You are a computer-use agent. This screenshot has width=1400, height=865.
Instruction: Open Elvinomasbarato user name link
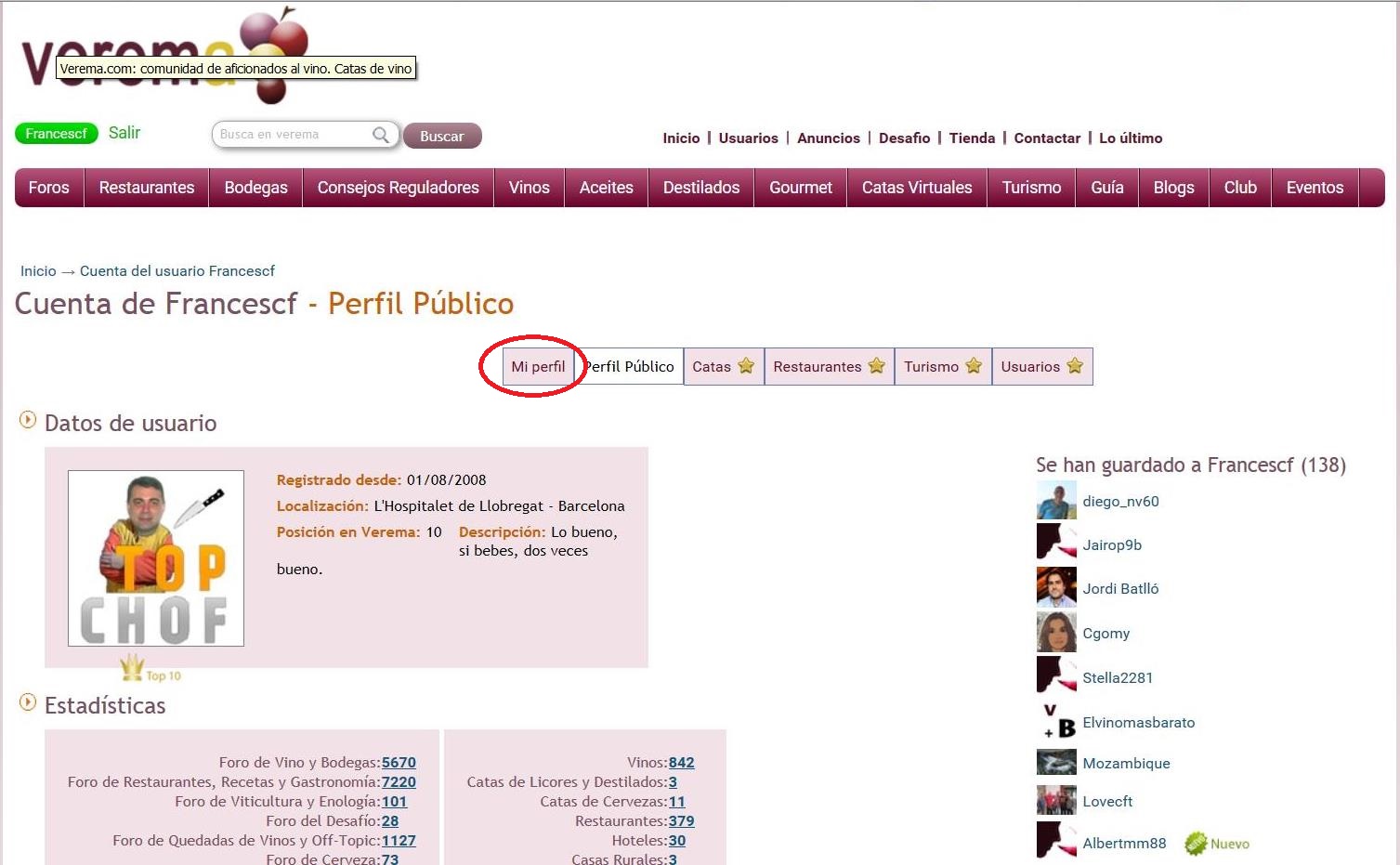tap(1139, 723)
